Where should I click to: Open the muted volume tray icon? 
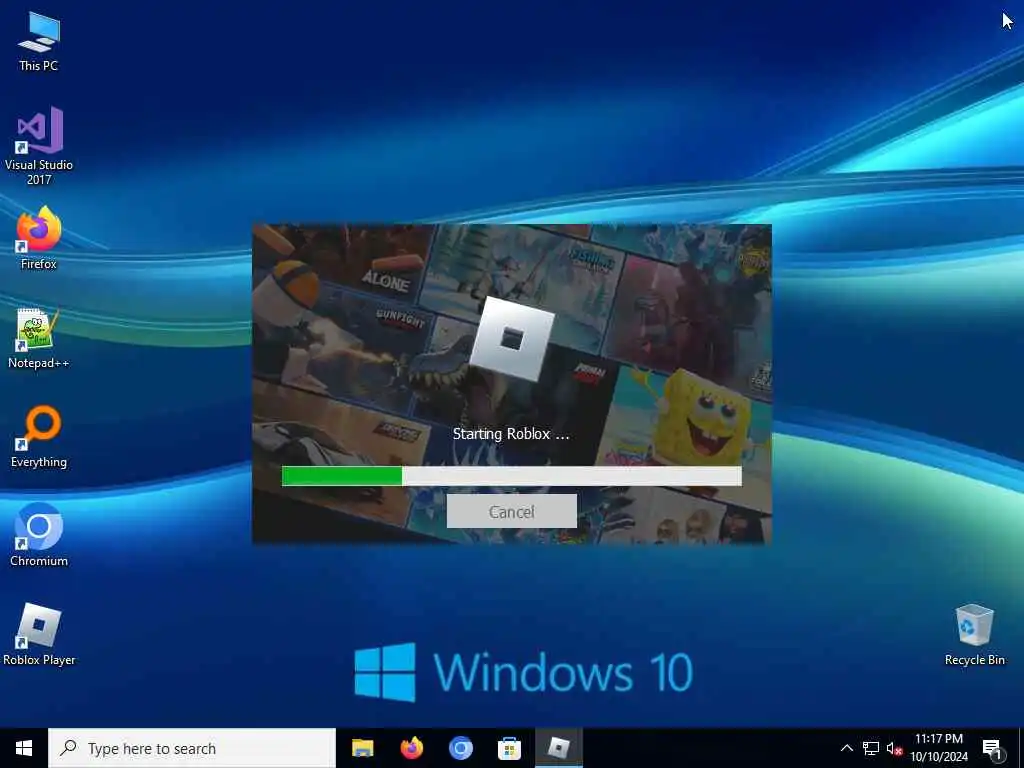tap(894, 748)
